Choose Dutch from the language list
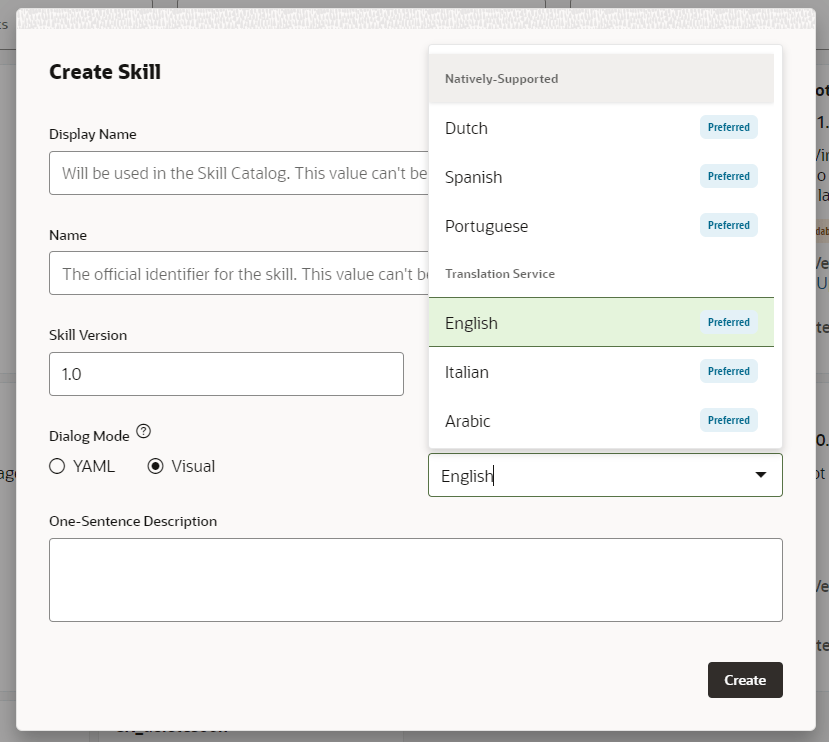Screen dimensions: 829x742 point(467,128)
